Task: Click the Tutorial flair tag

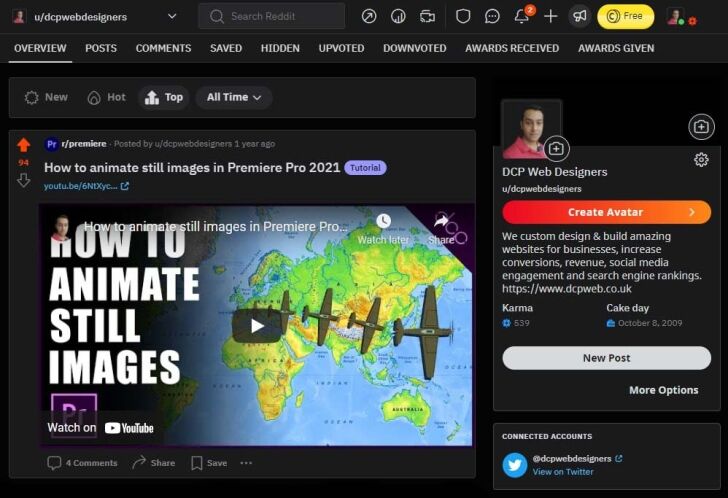Action: (x=365, y=168)
